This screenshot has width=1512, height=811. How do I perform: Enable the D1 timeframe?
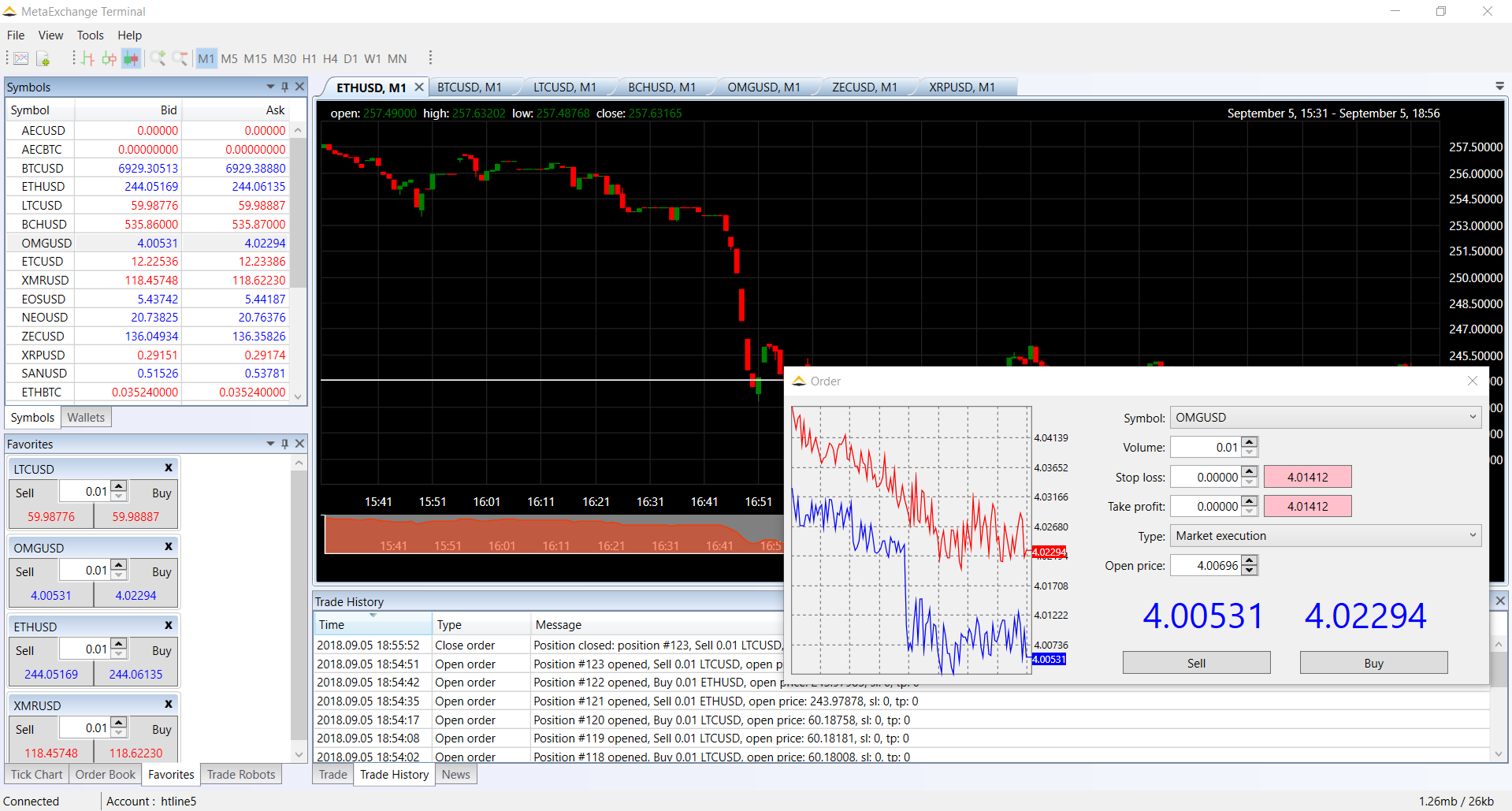tap(351, 58)
